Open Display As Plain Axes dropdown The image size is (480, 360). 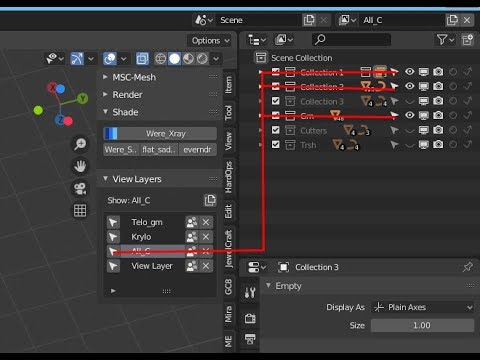(423, 307)
